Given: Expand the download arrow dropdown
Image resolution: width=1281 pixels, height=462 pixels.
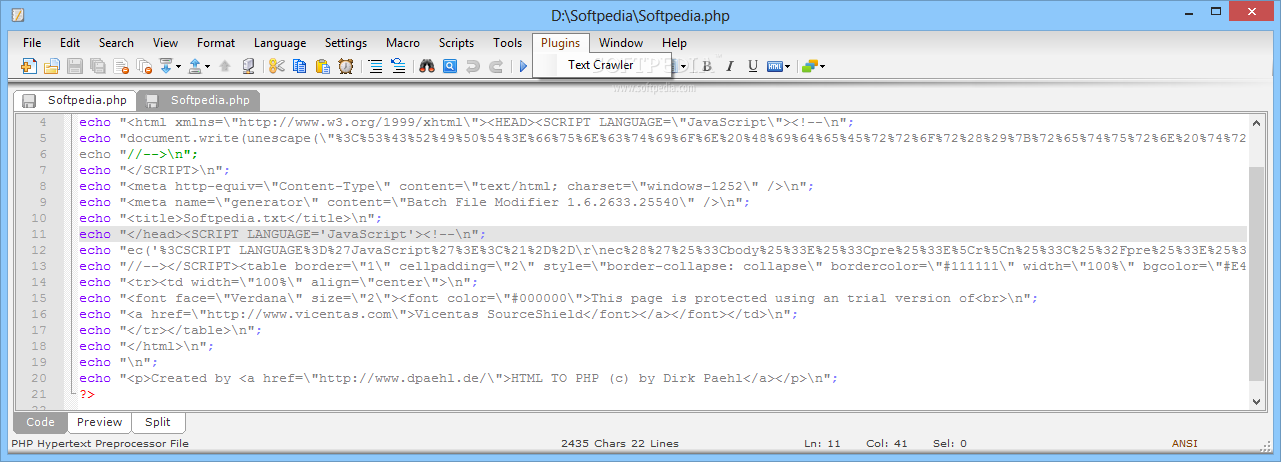Looking at the screenshot, I should point(178,67).
